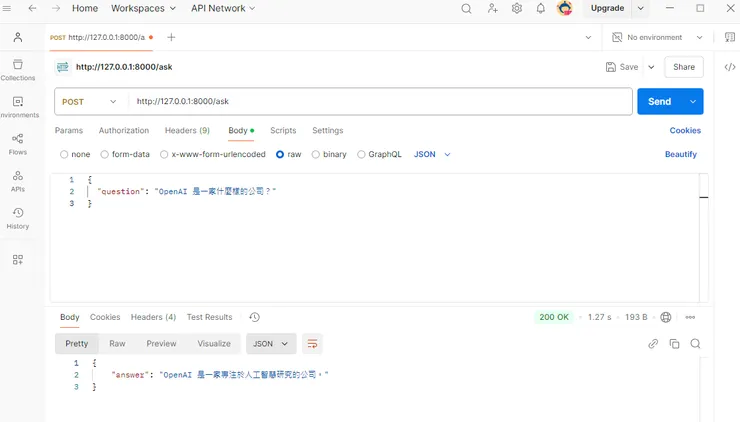The image size is (740, 422).
Task: Switch response view to Preview
Action: pos(161,344)
